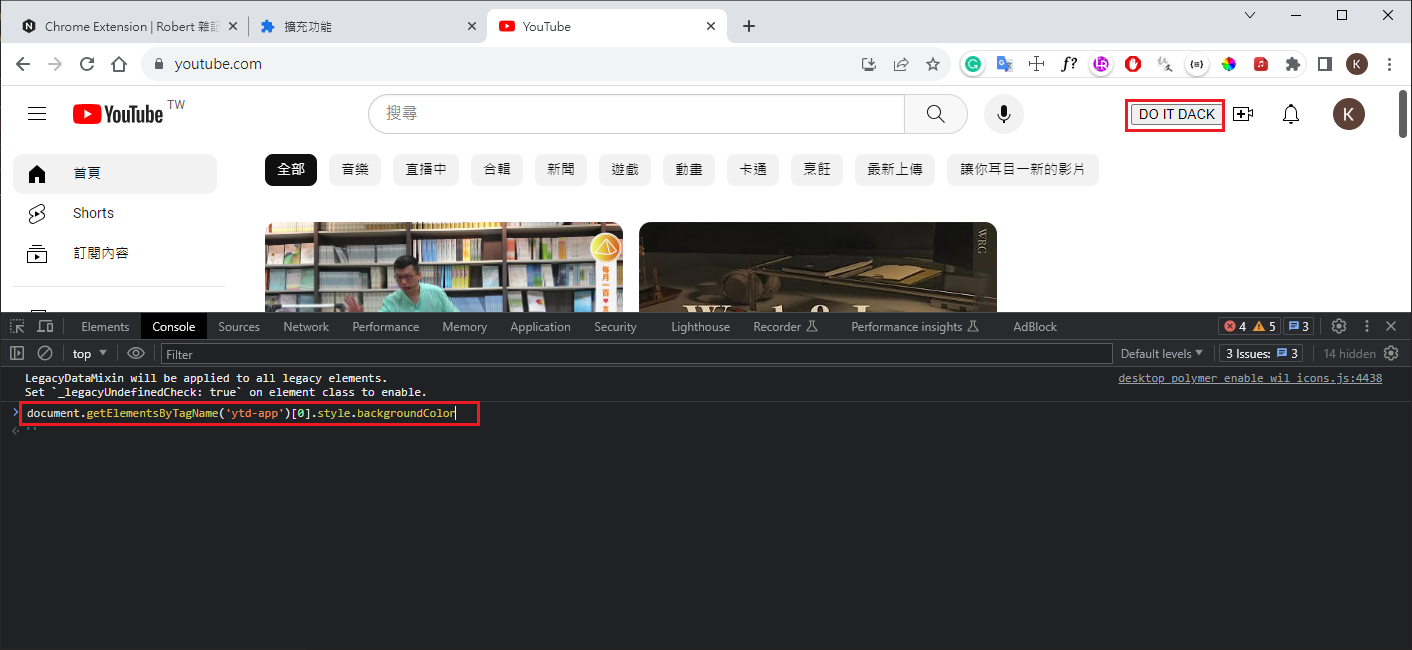Open the Default levels dropdown
Screen dimensions: 1412x650
coord(1163,353)
